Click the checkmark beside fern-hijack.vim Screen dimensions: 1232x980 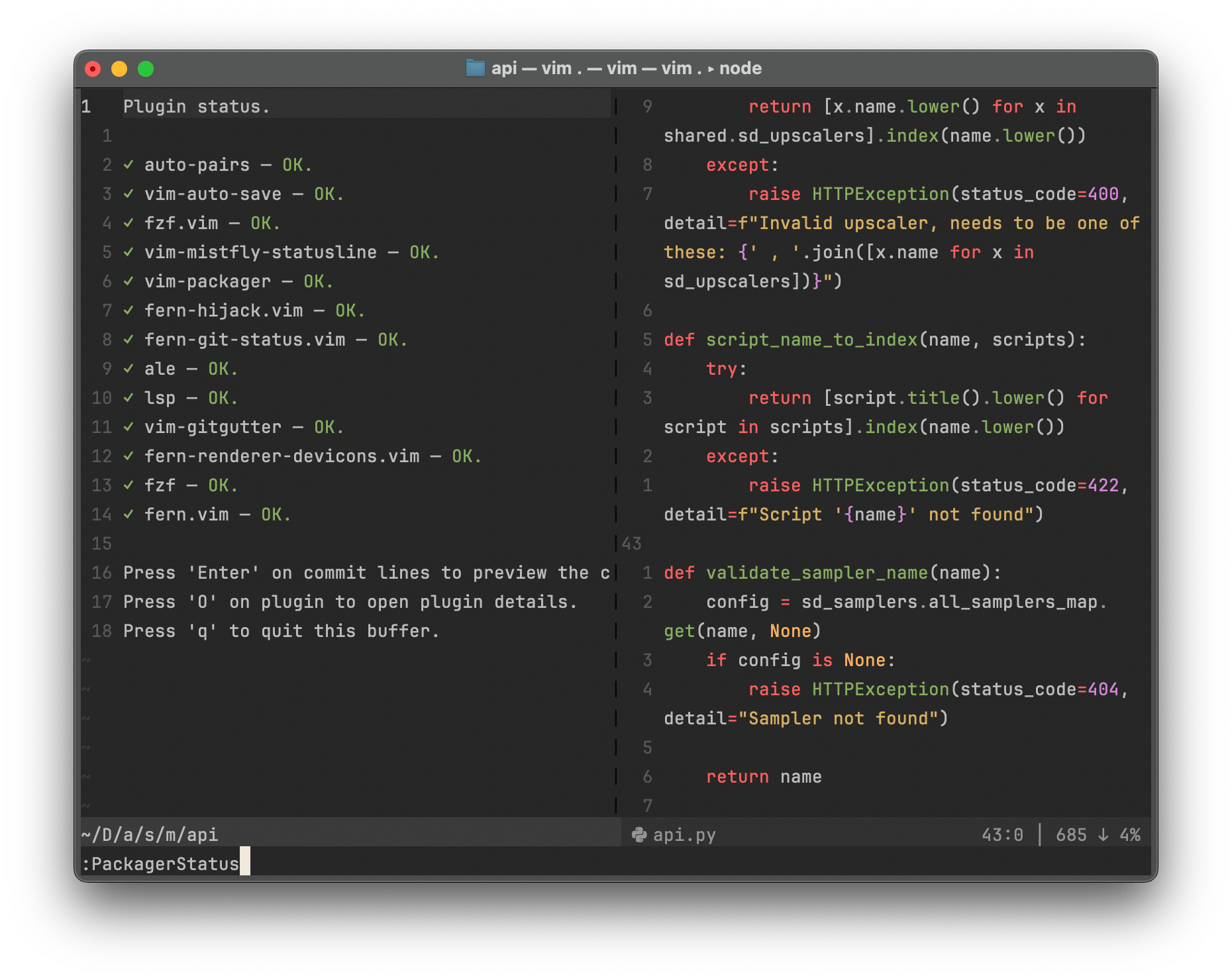click(128, 311)
